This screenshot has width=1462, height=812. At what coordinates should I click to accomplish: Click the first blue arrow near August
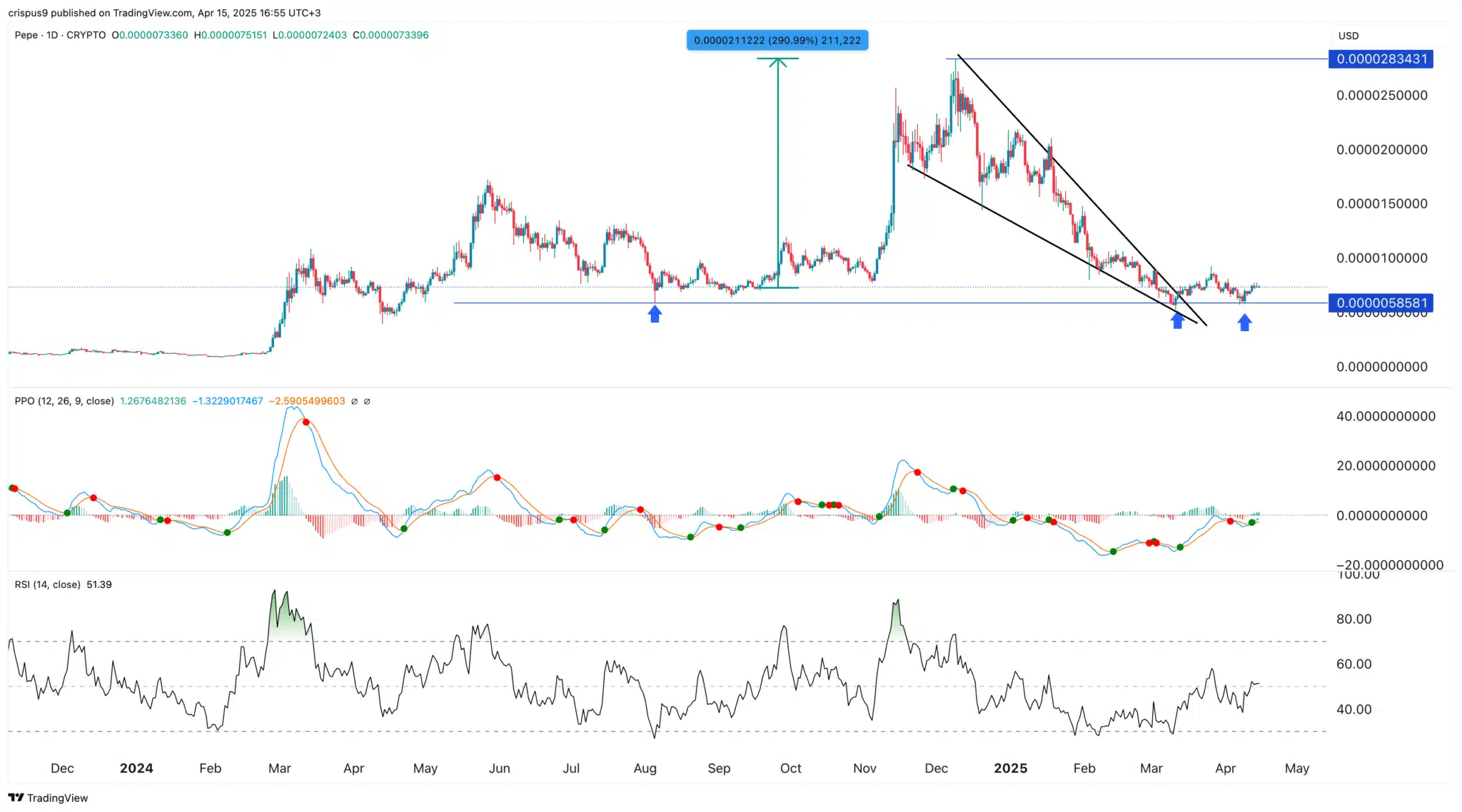(x=655, y=314)
